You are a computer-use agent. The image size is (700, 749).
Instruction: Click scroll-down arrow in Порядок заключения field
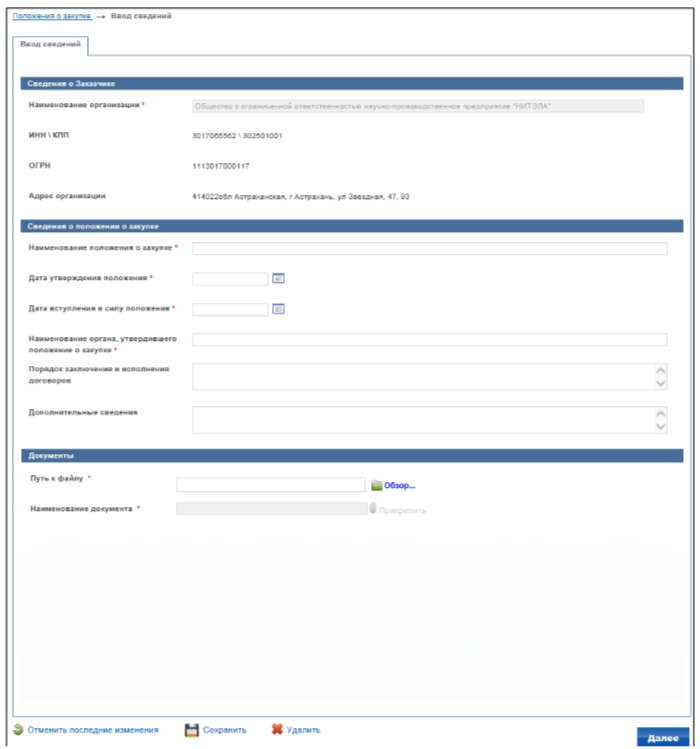coord(660,383)
